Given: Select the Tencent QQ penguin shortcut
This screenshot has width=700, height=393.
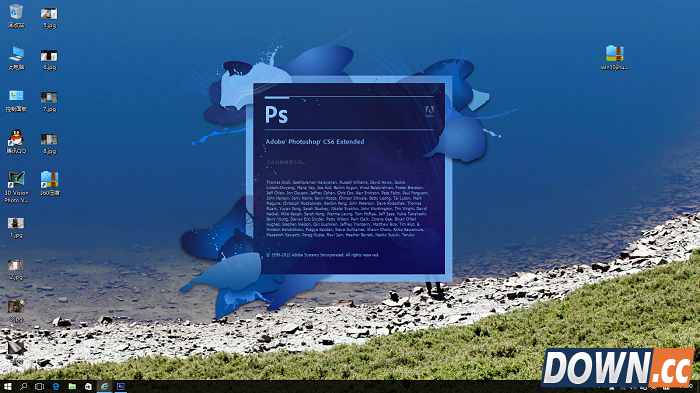Looking at the screenshot, I should [16, 142].
